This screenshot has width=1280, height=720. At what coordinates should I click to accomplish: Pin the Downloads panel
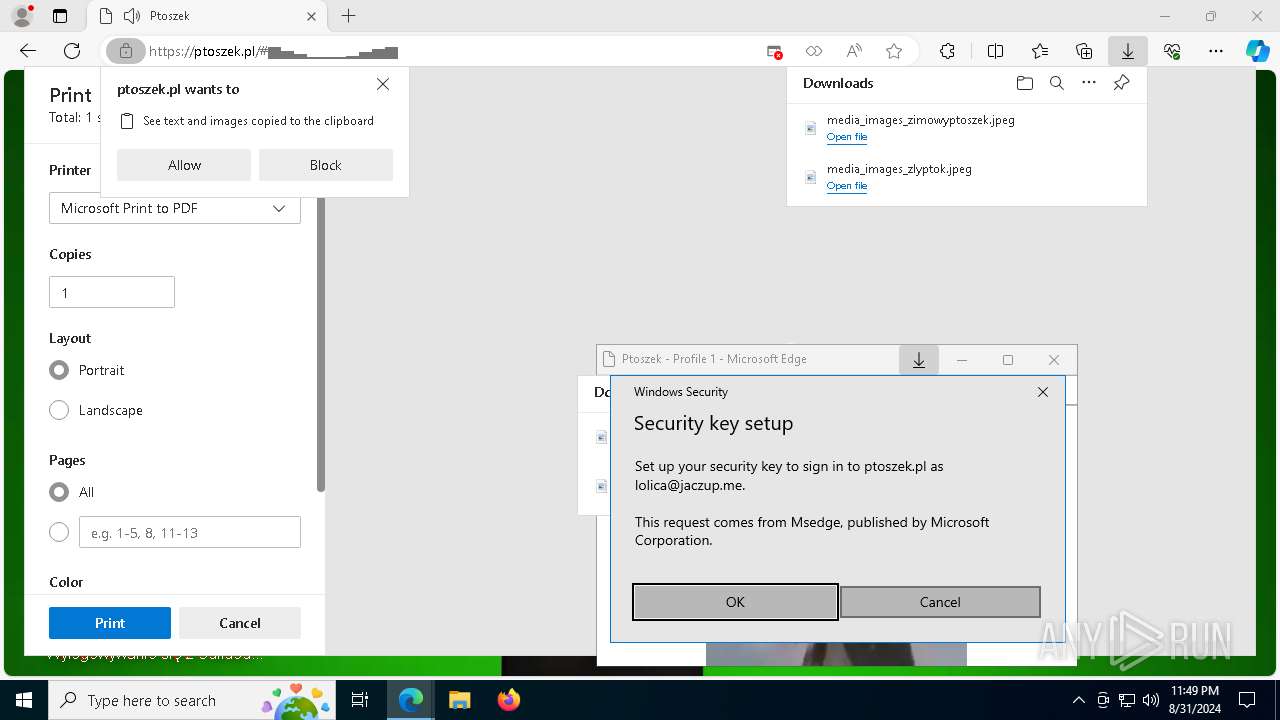click(1121, 83)
